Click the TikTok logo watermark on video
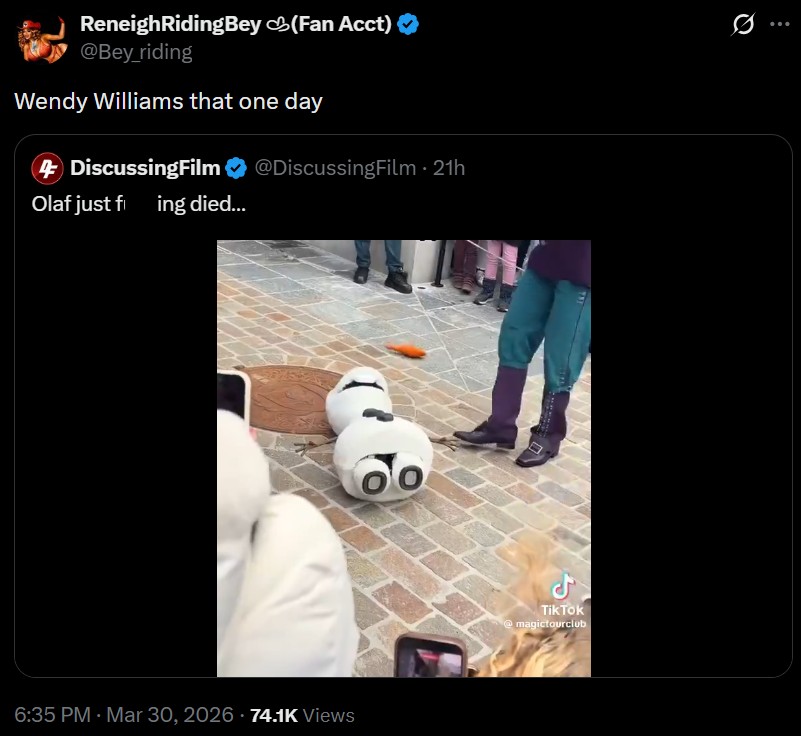Image resolution: width=801 pixels, height=736 pixels. 564,586
